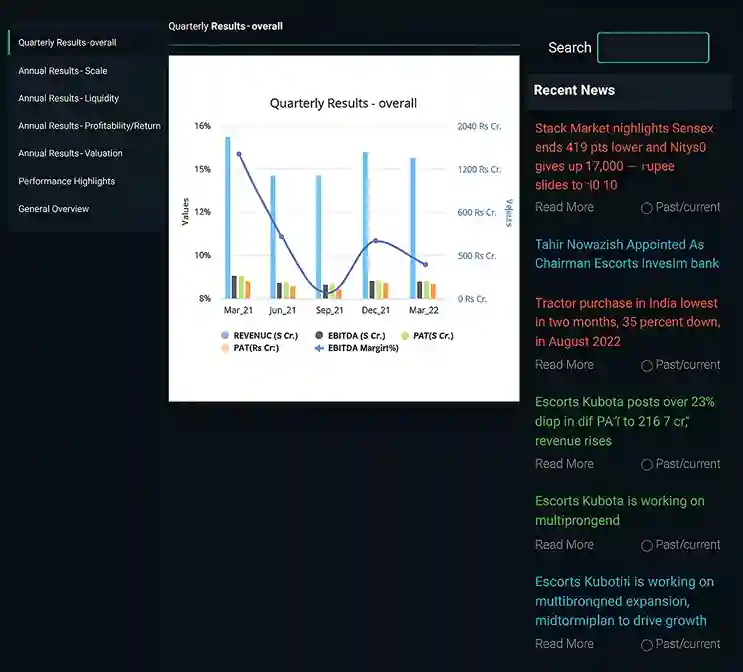
Task: Select Mar_22 data point on margin line
Action: point(426,264)
